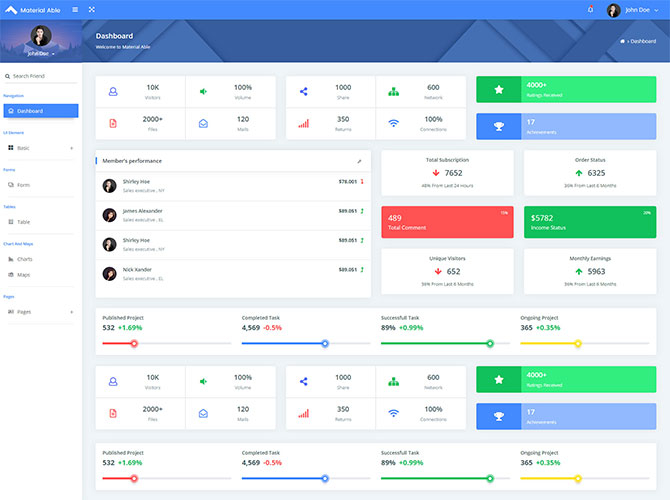Click the Pages sidebar item icon
Viewport: 670px width, 500px height.
pyautogui.click(x=11, y=312)
